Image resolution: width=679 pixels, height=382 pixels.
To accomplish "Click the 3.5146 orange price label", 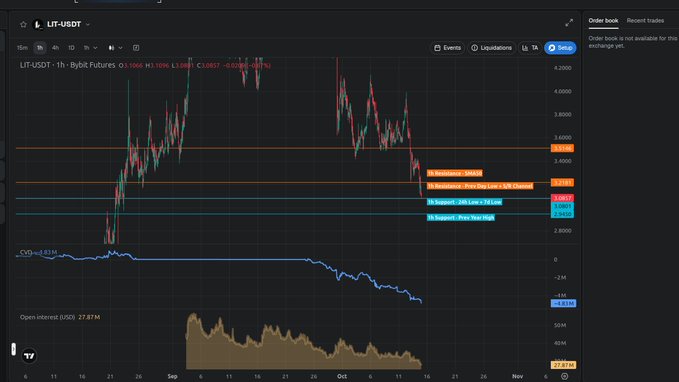I will pos(562,149).
